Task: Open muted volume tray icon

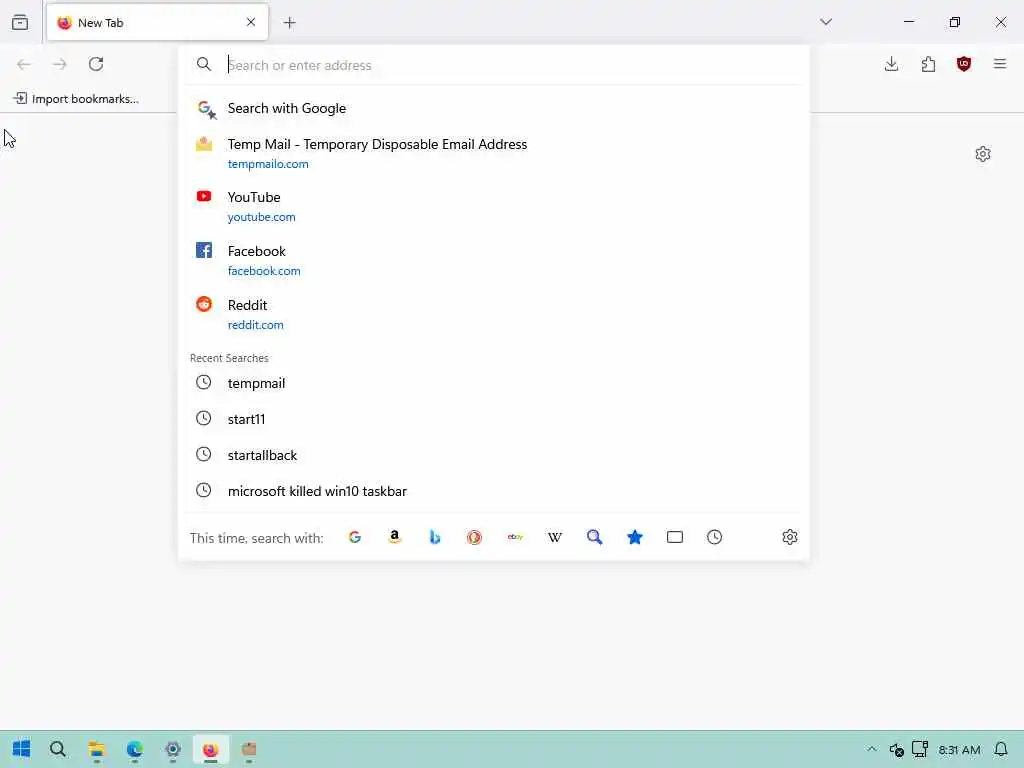Action: pos(896,750)
